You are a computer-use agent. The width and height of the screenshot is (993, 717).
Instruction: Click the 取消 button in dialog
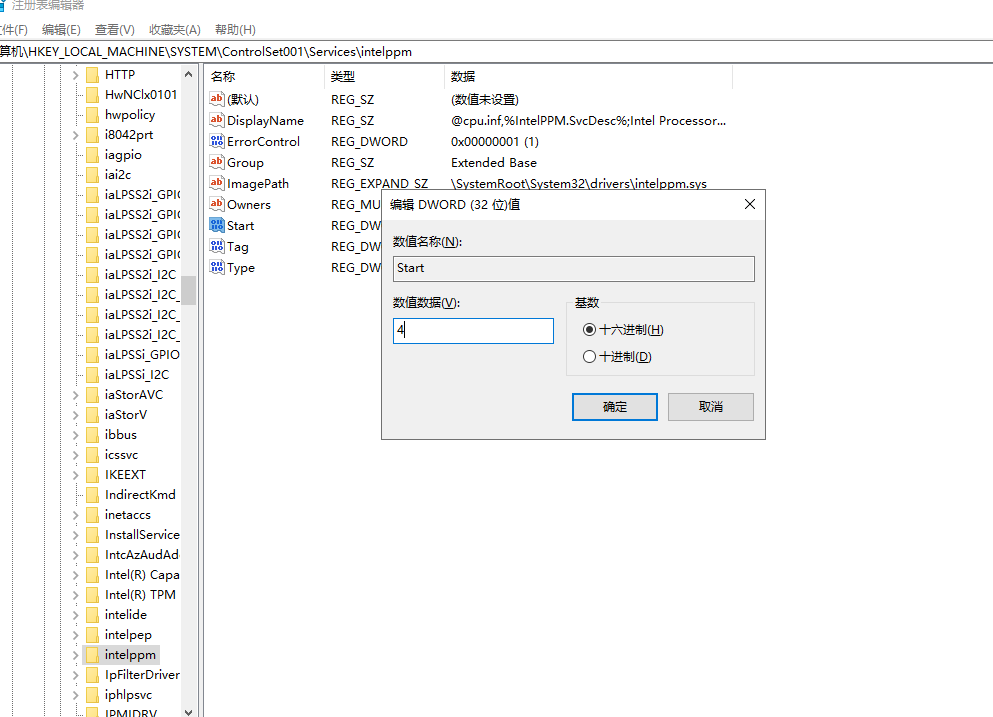click(710, 407)
